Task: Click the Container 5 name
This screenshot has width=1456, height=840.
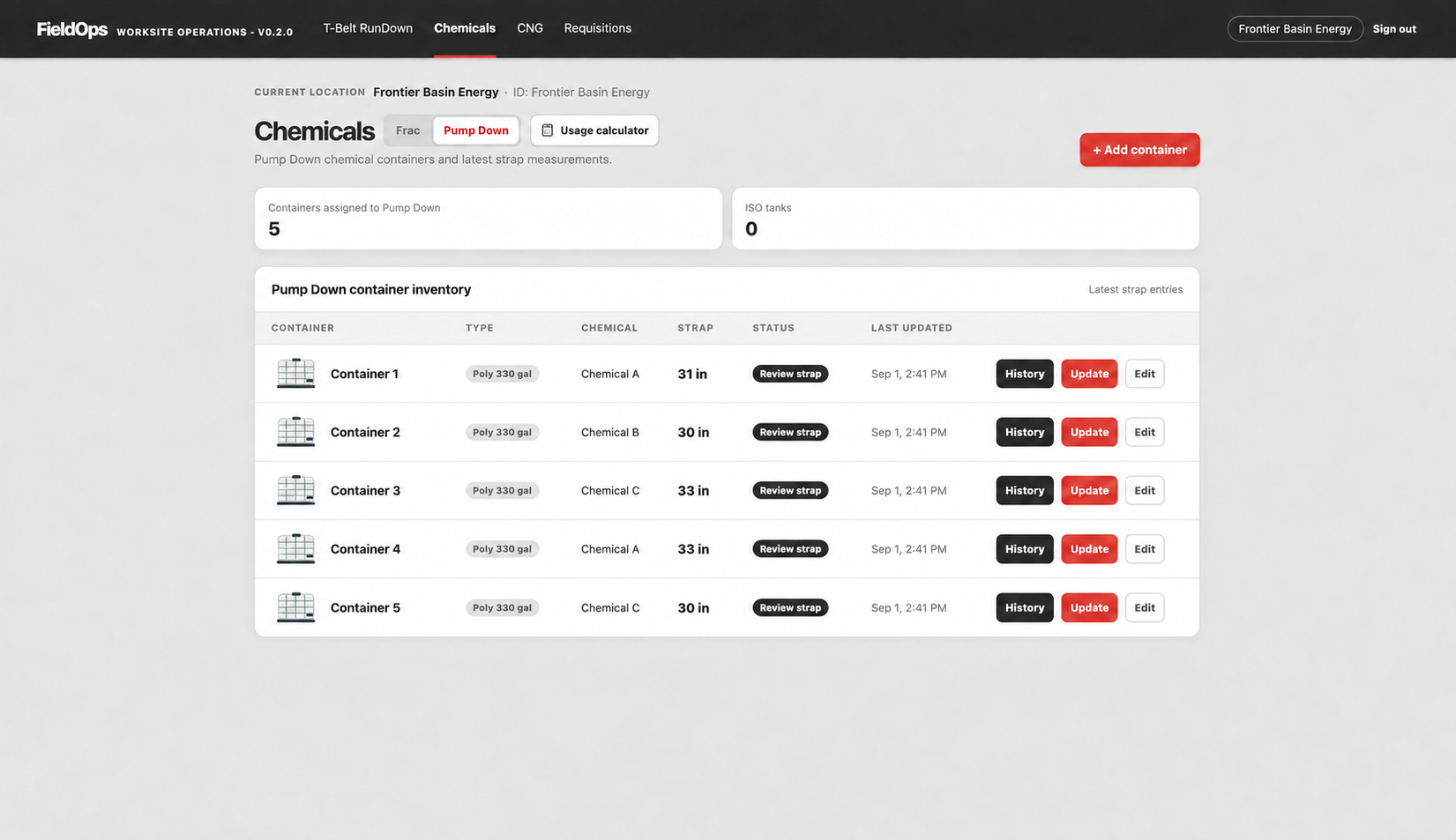Action: coord(365,607)
